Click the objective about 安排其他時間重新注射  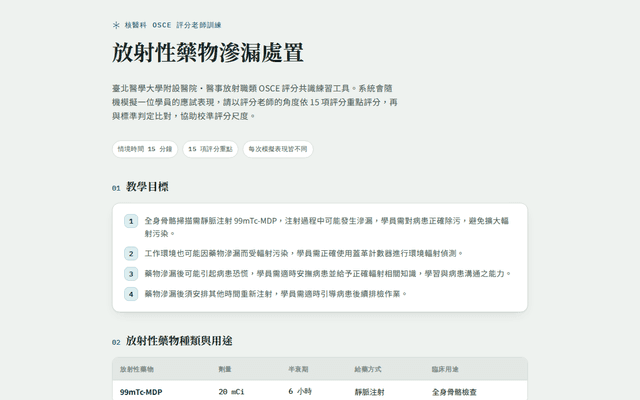tap(276, 294)
